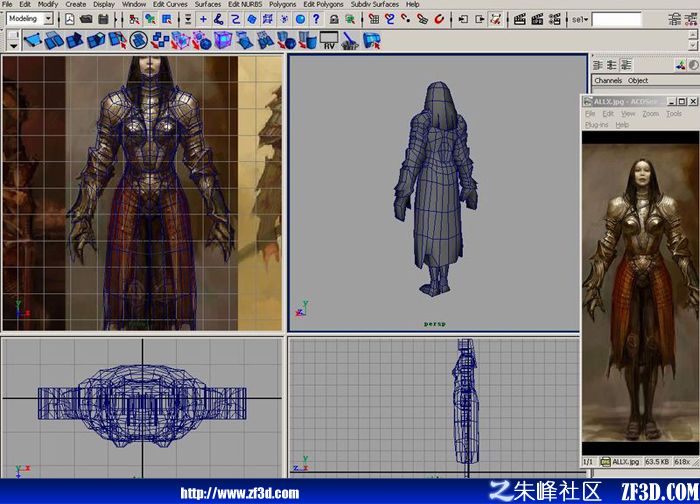Toggle the joints selection mask
The width and height of the screenshot is (700, 504).
coord(219,19)
